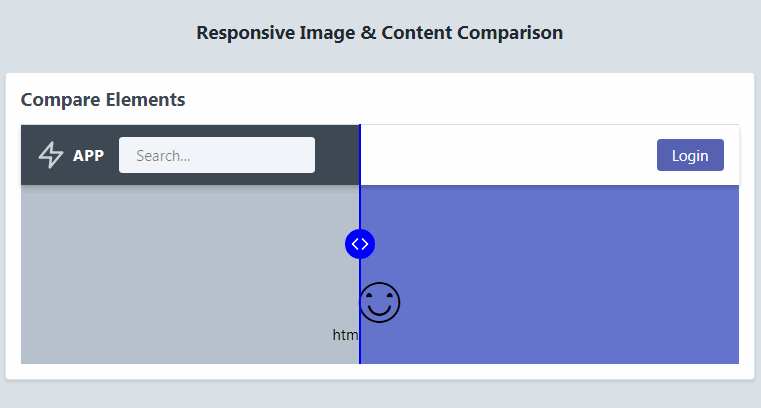Click the round blue arrows handle
This screenshot has width=761, height=408.
pos(360,243)
